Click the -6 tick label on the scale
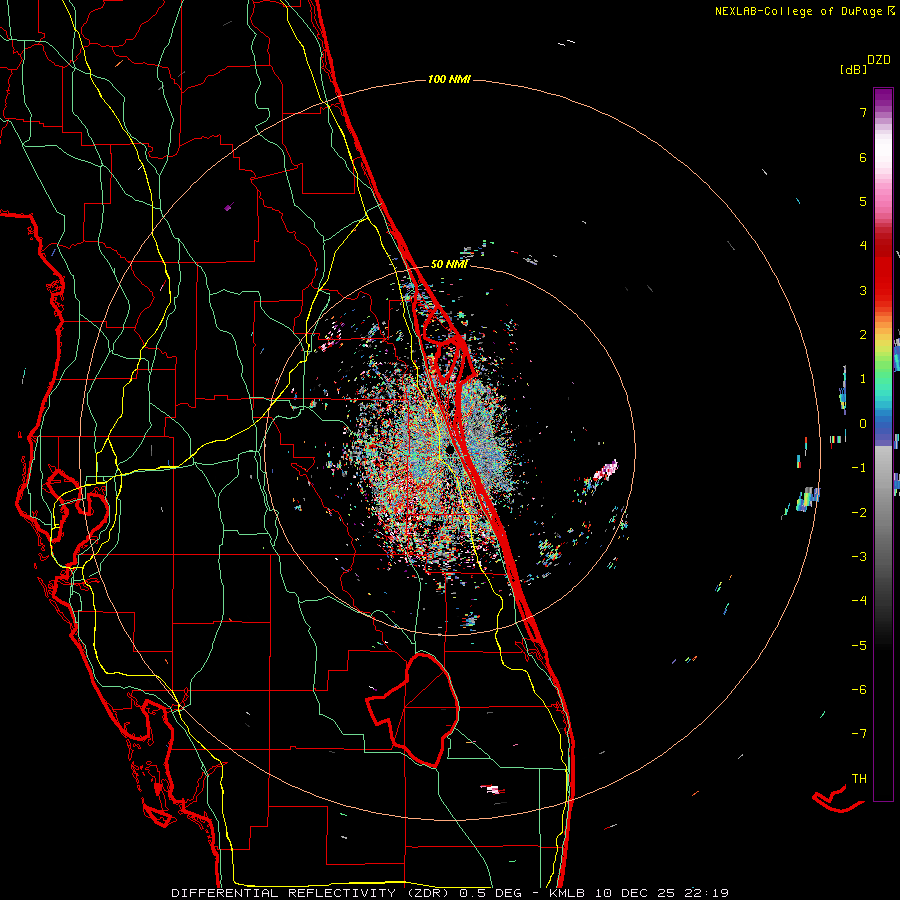The image size is (900, 900). pyautogui.click(x=859, y=690)
